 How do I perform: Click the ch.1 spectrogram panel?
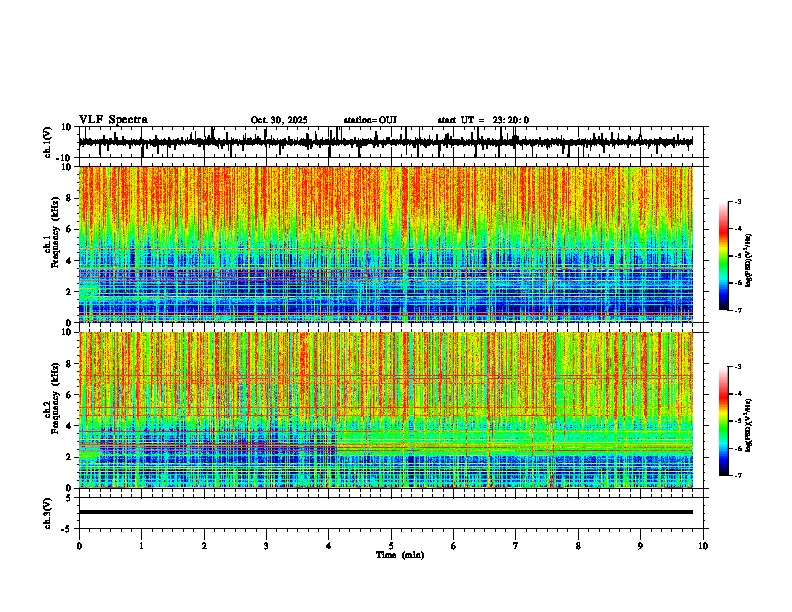click(x=385, y=244)
